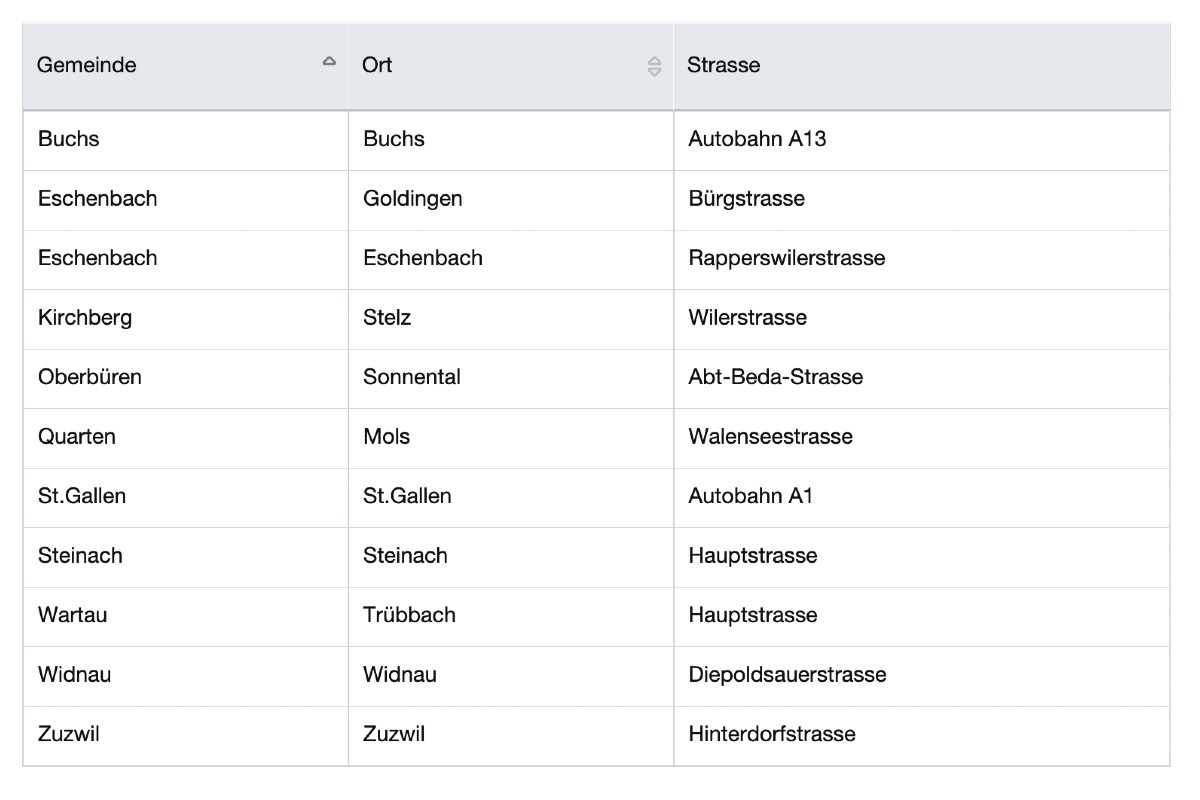Click the Ort column sort icon
This screenshot has width=1200, height=800.
(654, 66)
